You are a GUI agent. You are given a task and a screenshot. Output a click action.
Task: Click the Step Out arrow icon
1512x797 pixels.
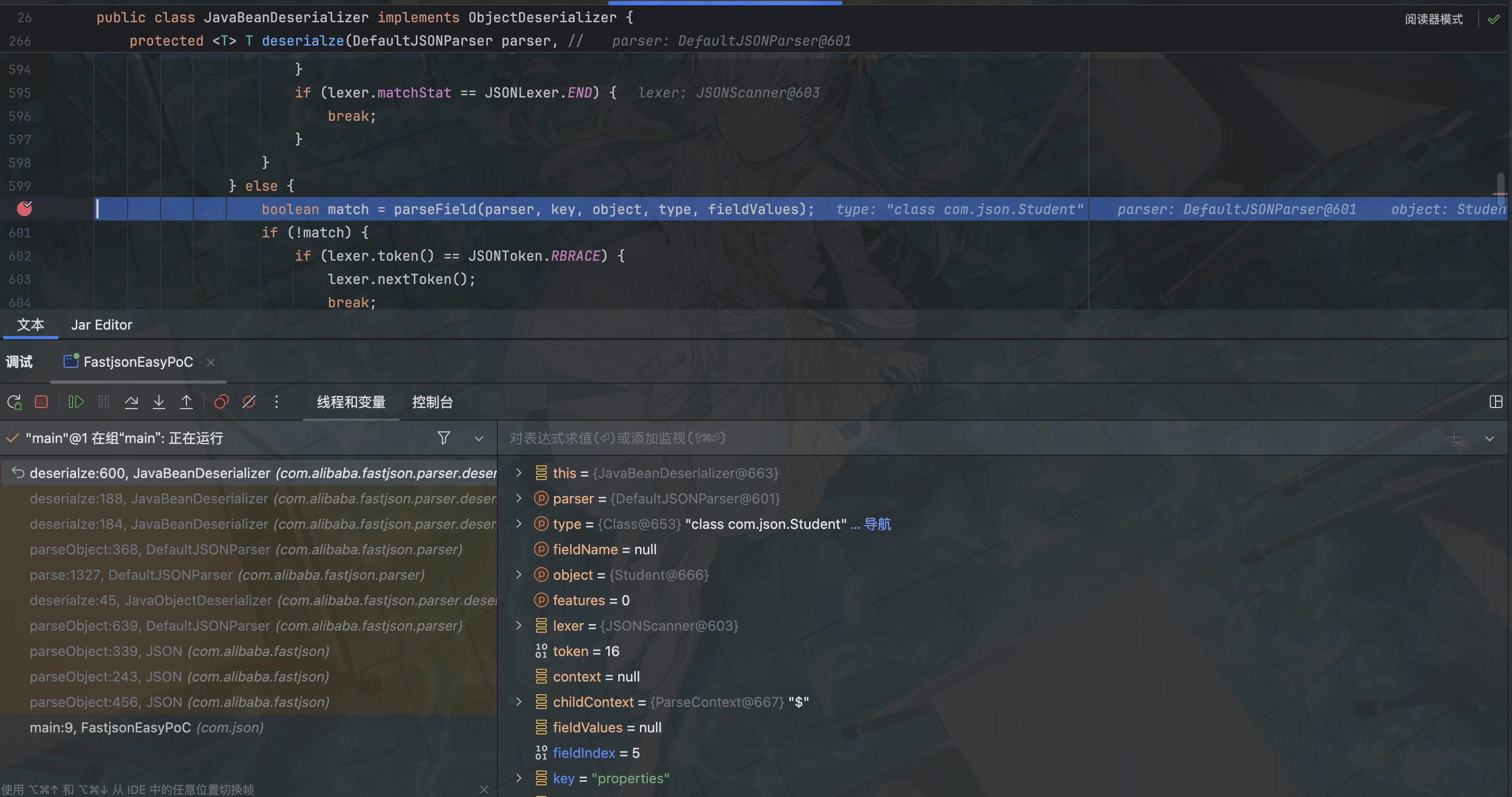tap(186, 402)
